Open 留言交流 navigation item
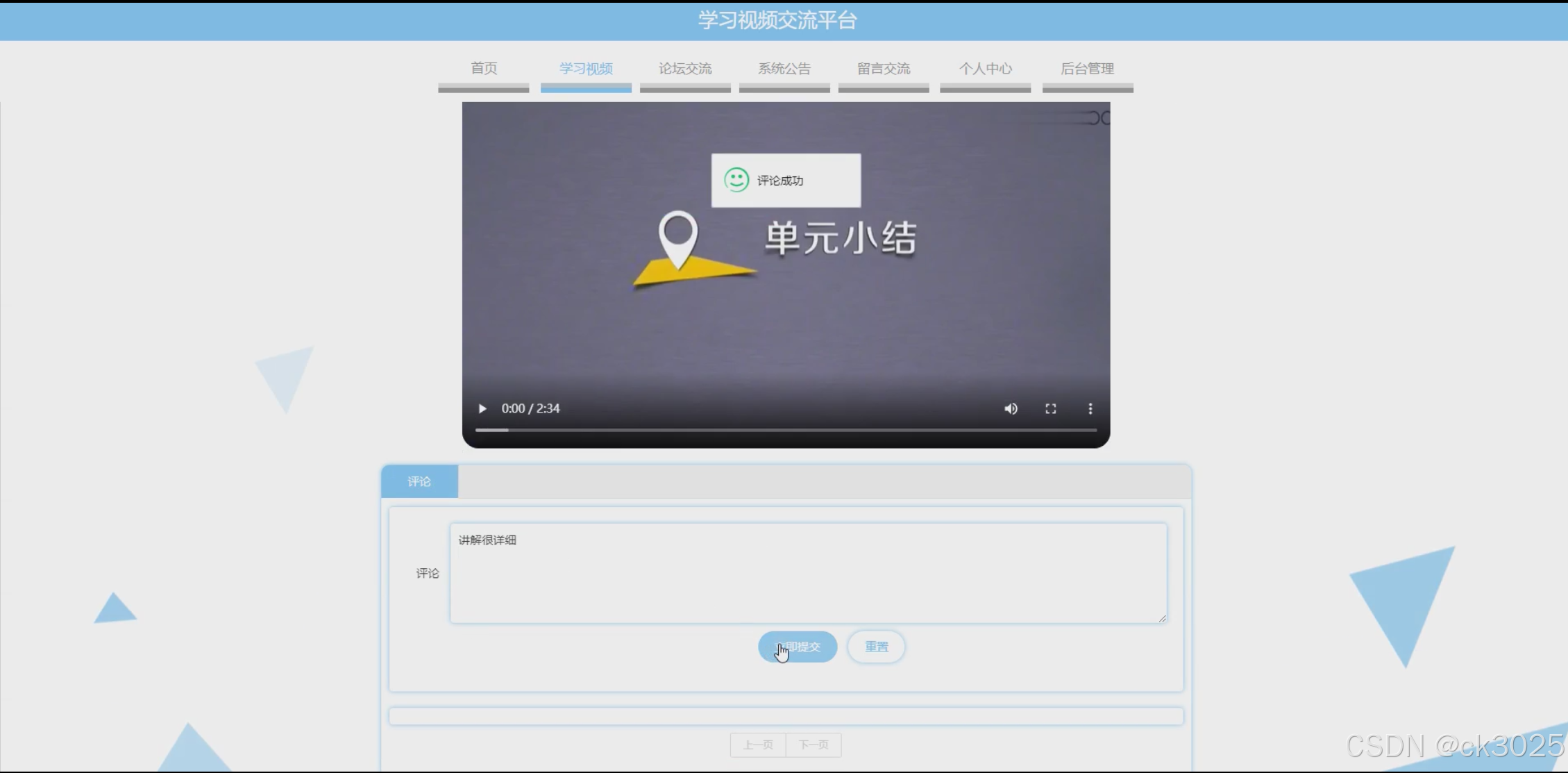The width and height of the screenshot is (1568, 773). [884, 69]
